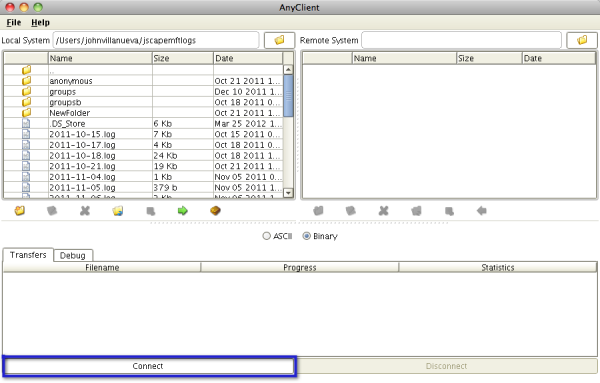Image resolution: width=600 pixels, height=383 pixels.
Task: Select the 2011-11-05.log file name
Action: [82, 187]
